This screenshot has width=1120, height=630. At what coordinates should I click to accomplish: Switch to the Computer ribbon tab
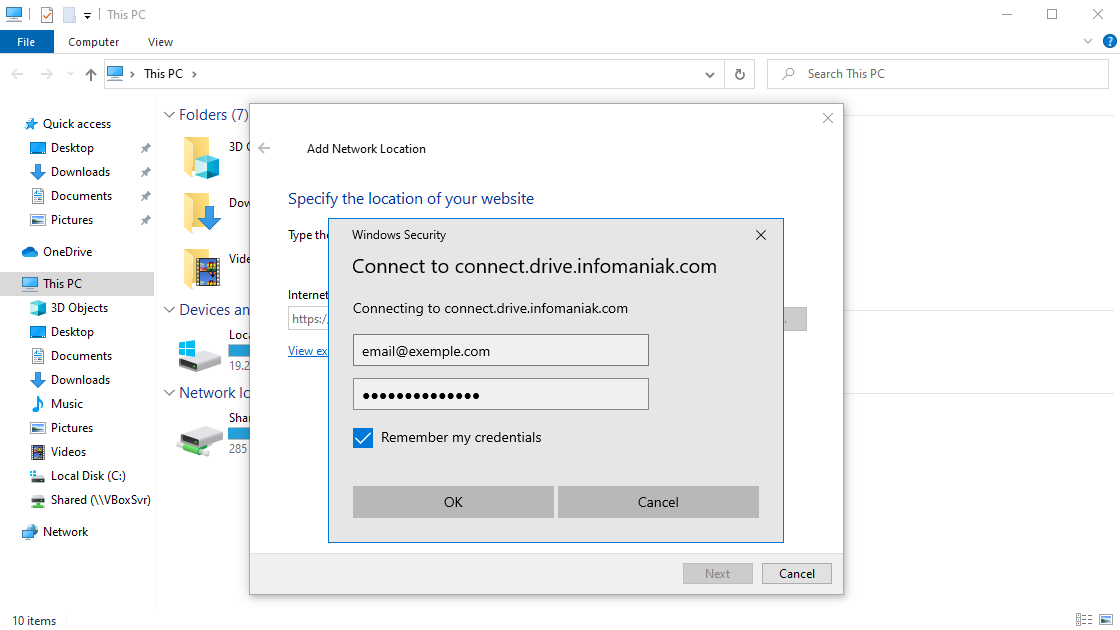click(93, 42)
